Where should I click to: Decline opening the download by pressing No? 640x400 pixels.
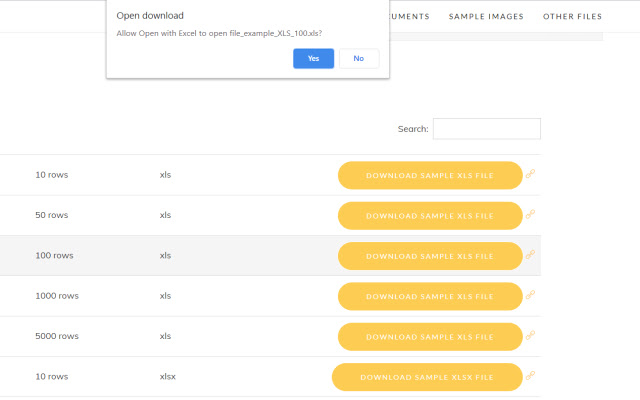click(x=359, y=59)
